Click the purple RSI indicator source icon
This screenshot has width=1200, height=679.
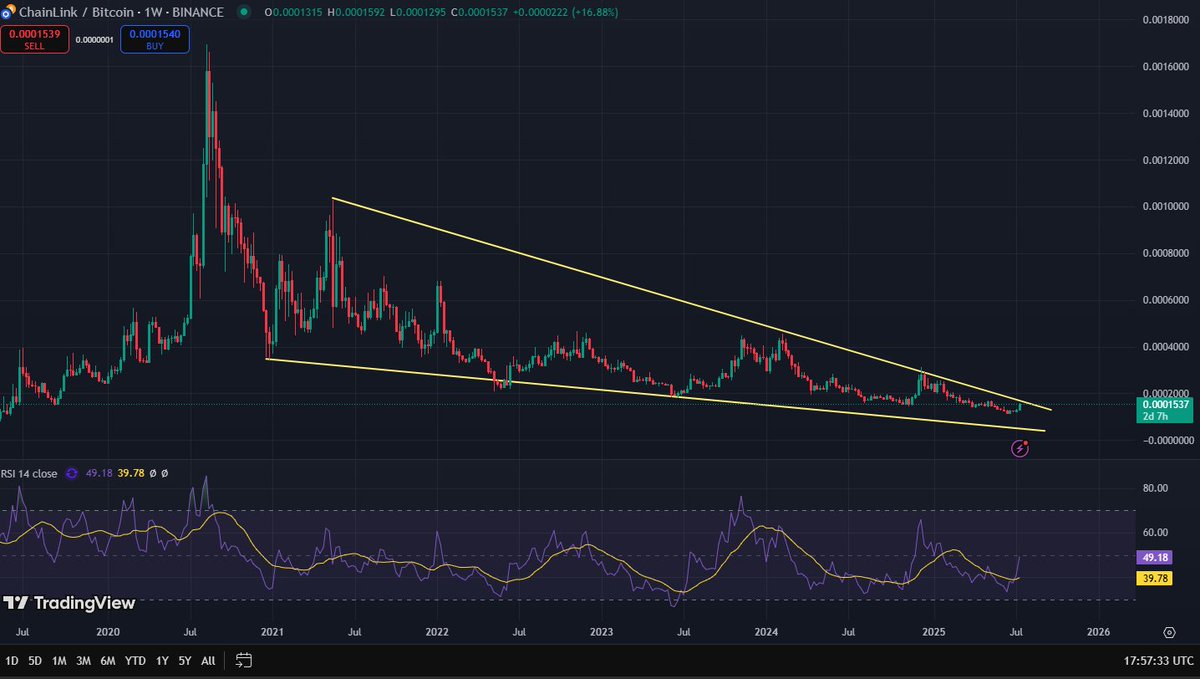tap(71, 473)
